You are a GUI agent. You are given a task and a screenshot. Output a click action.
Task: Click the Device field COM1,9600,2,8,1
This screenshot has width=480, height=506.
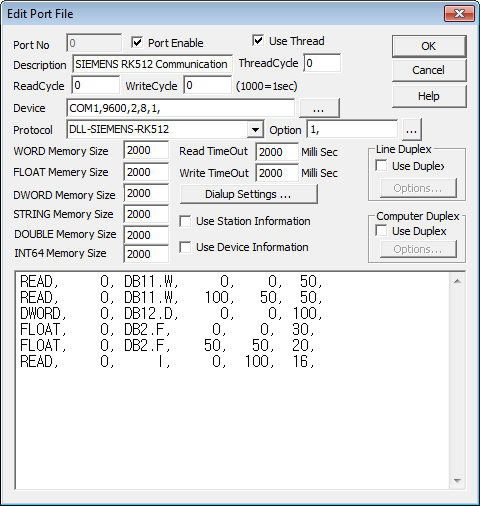[180, 108]
